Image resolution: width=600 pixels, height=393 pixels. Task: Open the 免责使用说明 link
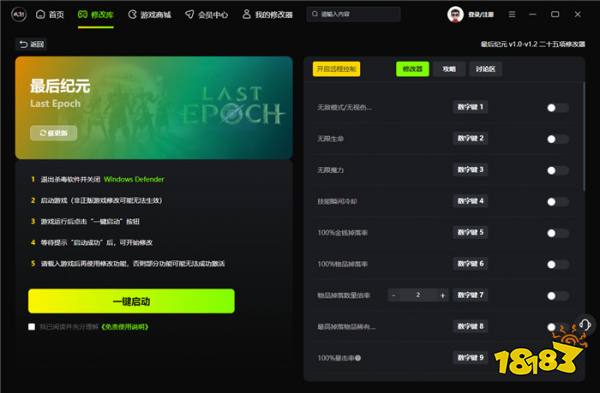point(125,327)
